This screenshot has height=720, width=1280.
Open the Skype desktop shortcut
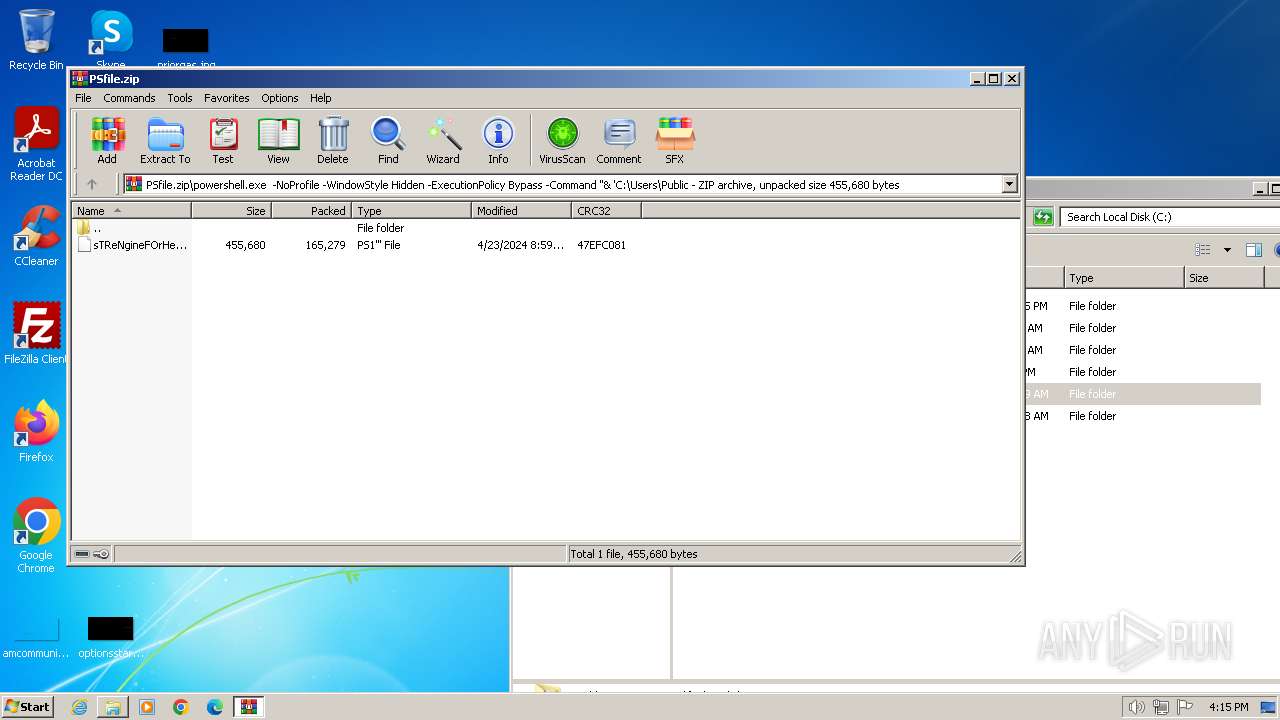(x=111, y=40)
